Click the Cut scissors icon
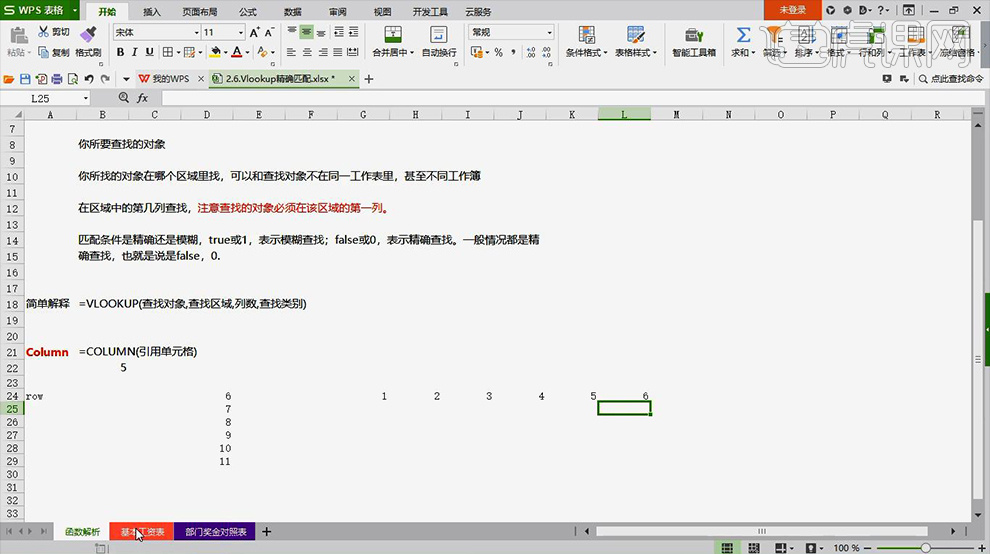This screenshot has width=990, height=554. pos(44,32)
